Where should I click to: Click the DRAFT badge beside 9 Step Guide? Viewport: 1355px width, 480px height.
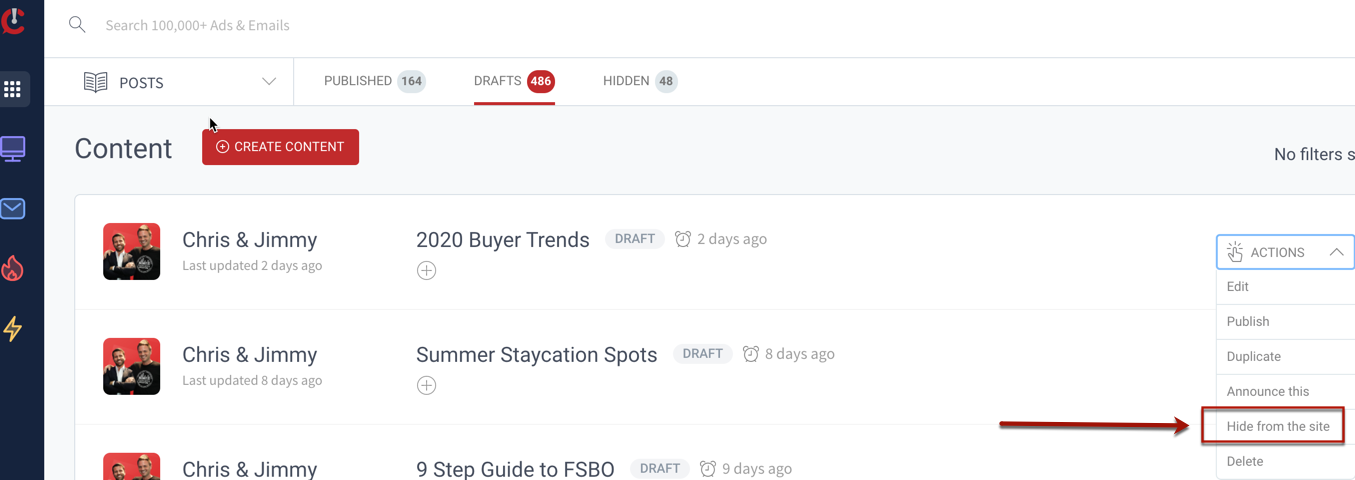(x=660, y=468)
